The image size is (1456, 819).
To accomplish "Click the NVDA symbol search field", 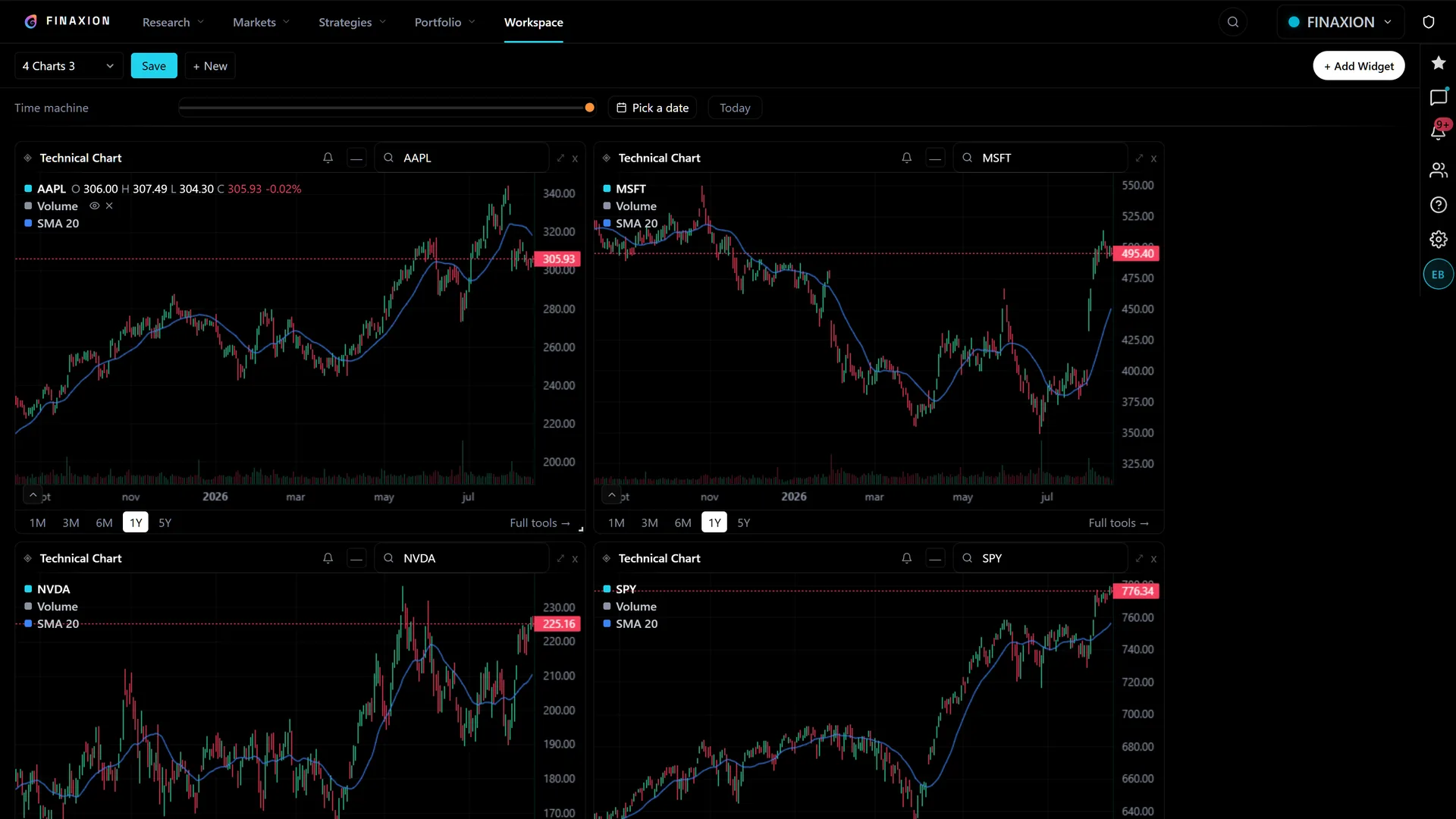I will point(462,558).
